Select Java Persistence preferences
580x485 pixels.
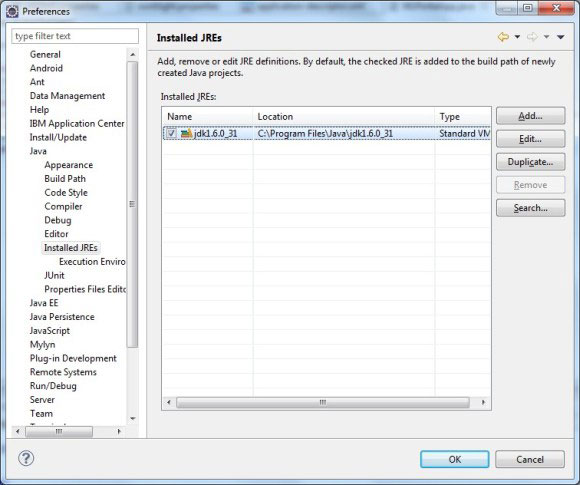click(62, 317)
